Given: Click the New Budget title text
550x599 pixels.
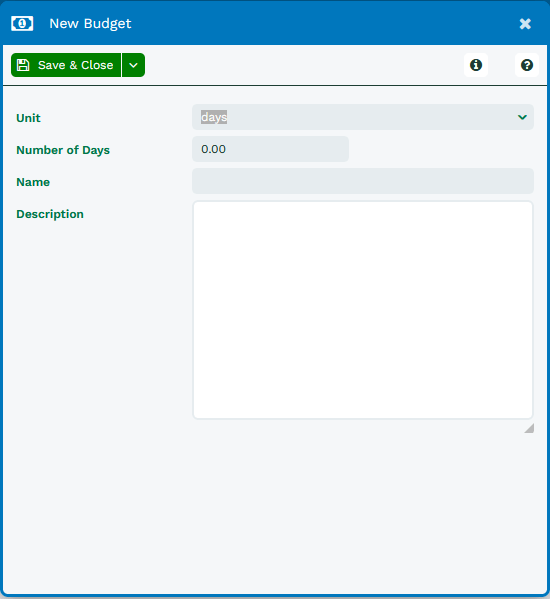Looking at the screenshot, I should pyautogui.click(x=90, y=24).
